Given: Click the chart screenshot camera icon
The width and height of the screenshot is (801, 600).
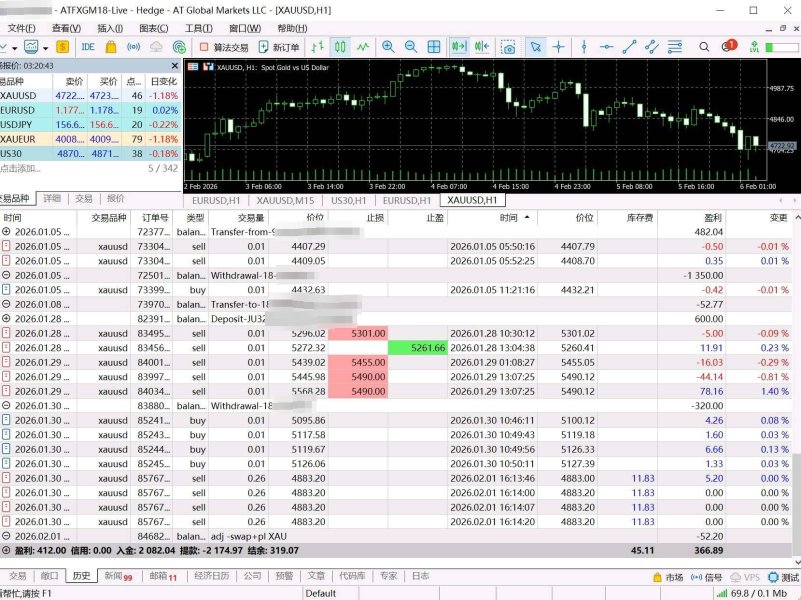Looking at the screenshot, I should point(509,47).
